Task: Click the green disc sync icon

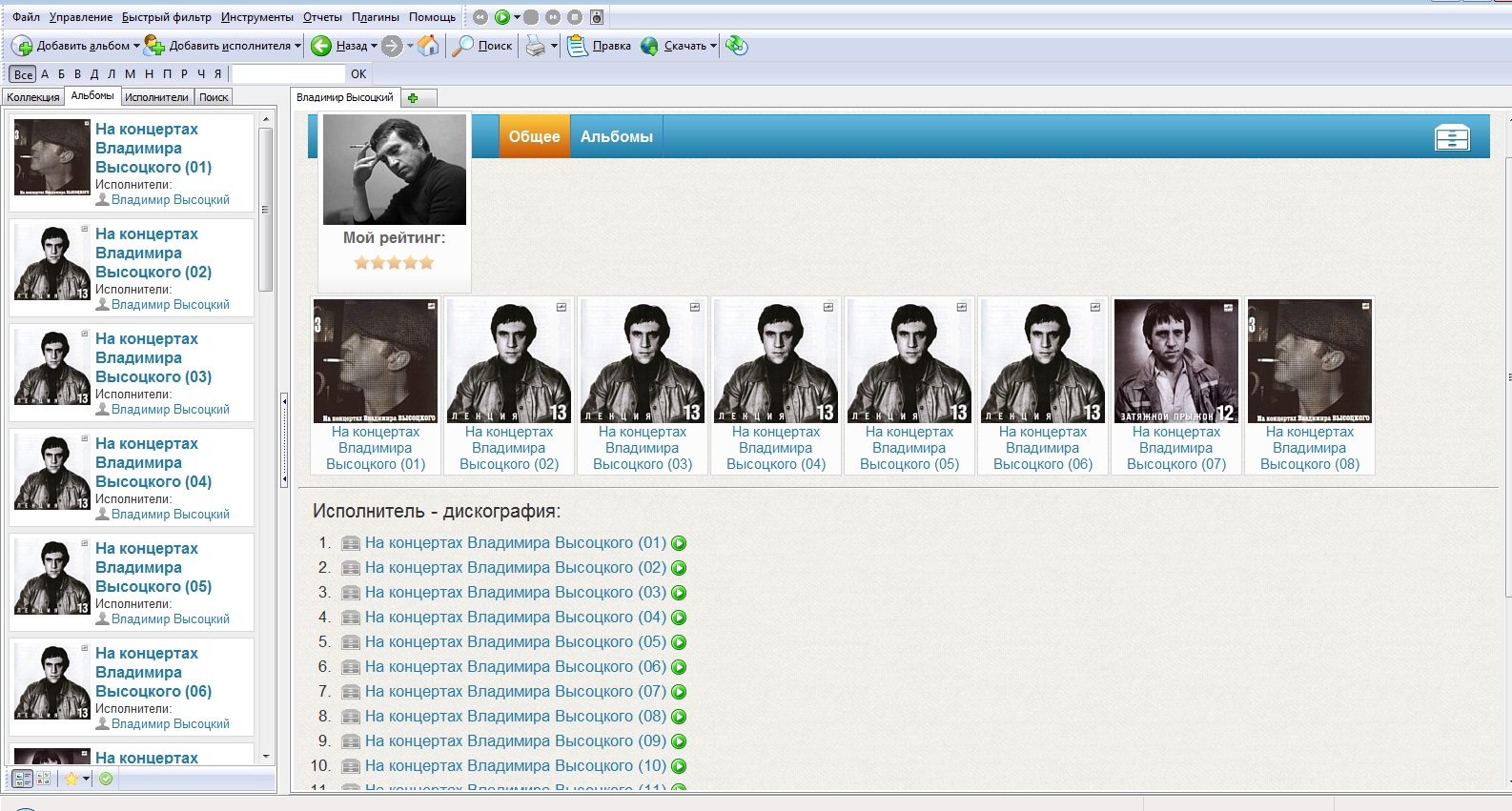Action: [736, 46]
